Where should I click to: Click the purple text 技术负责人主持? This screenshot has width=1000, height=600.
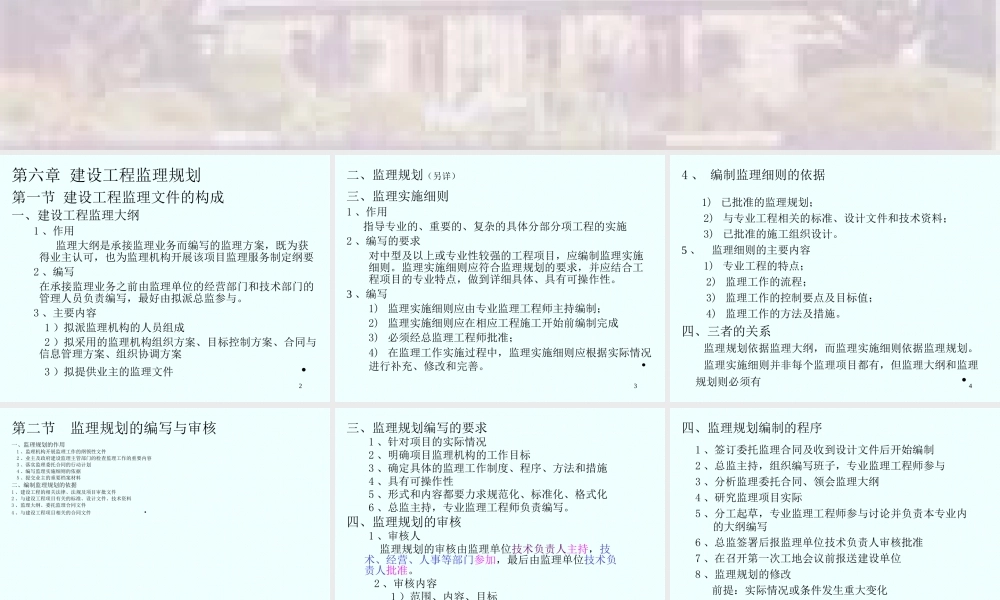[x=550, y=549]
